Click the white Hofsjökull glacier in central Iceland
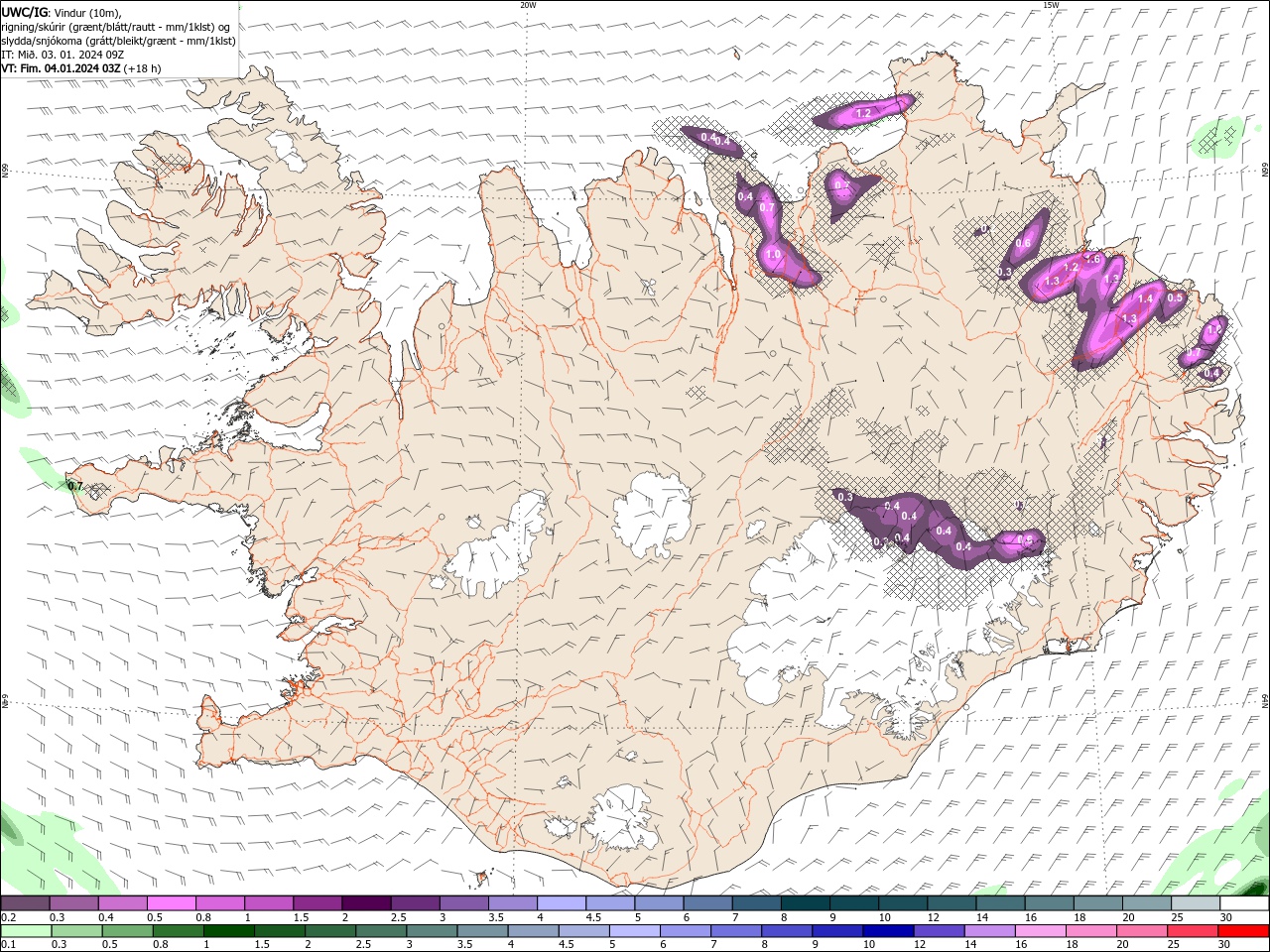This screenshot has width=1270, height=952. (653, 514)
